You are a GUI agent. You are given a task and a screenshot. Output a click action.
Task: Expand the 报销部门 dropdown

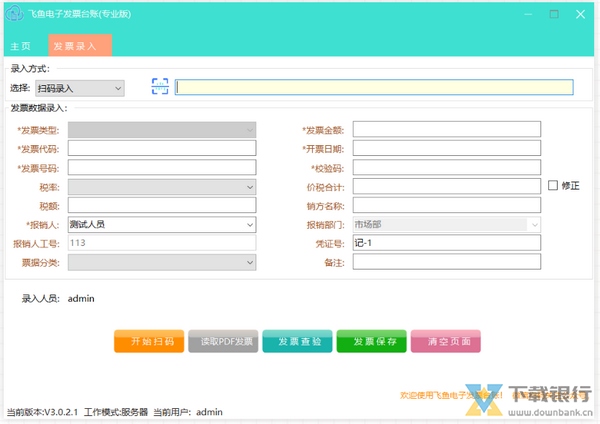tap(447, 225)
